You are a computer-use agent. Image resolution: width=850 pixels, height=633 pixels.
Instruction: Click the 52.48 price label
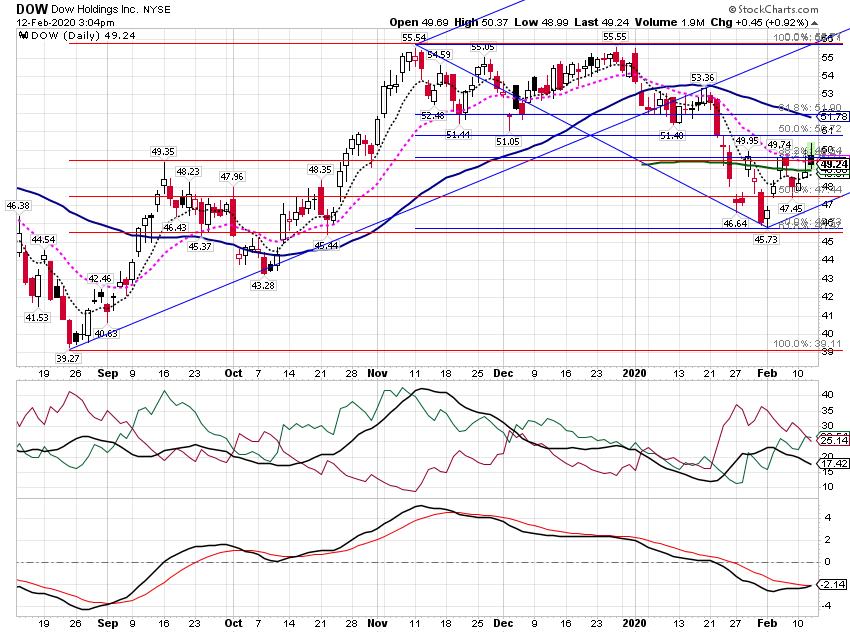click(433, 115)
